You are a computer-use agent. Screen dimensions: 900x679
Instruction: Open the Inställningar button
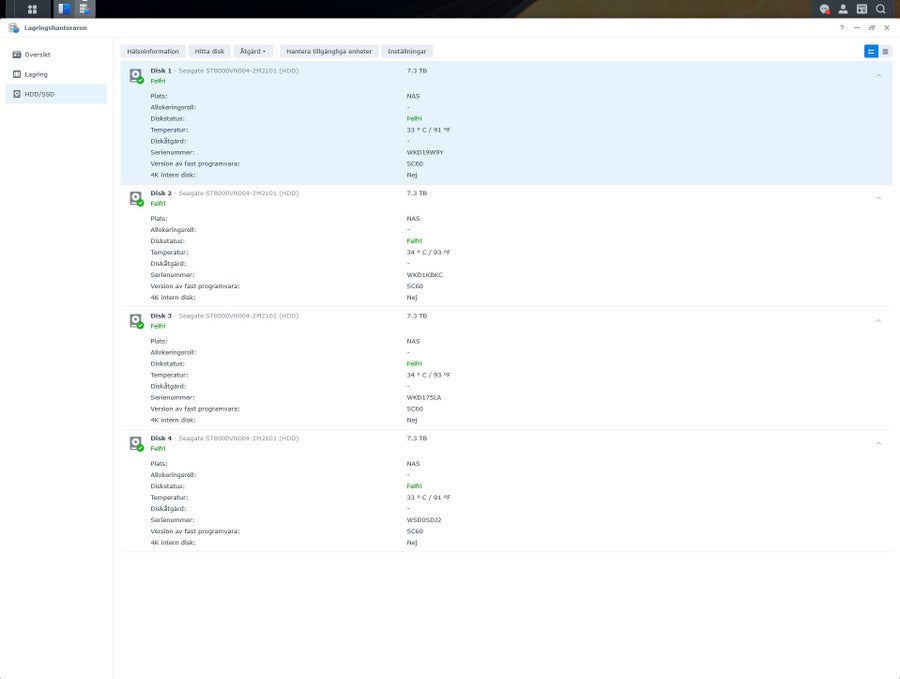pyautogui.click(x=407, y=52)
